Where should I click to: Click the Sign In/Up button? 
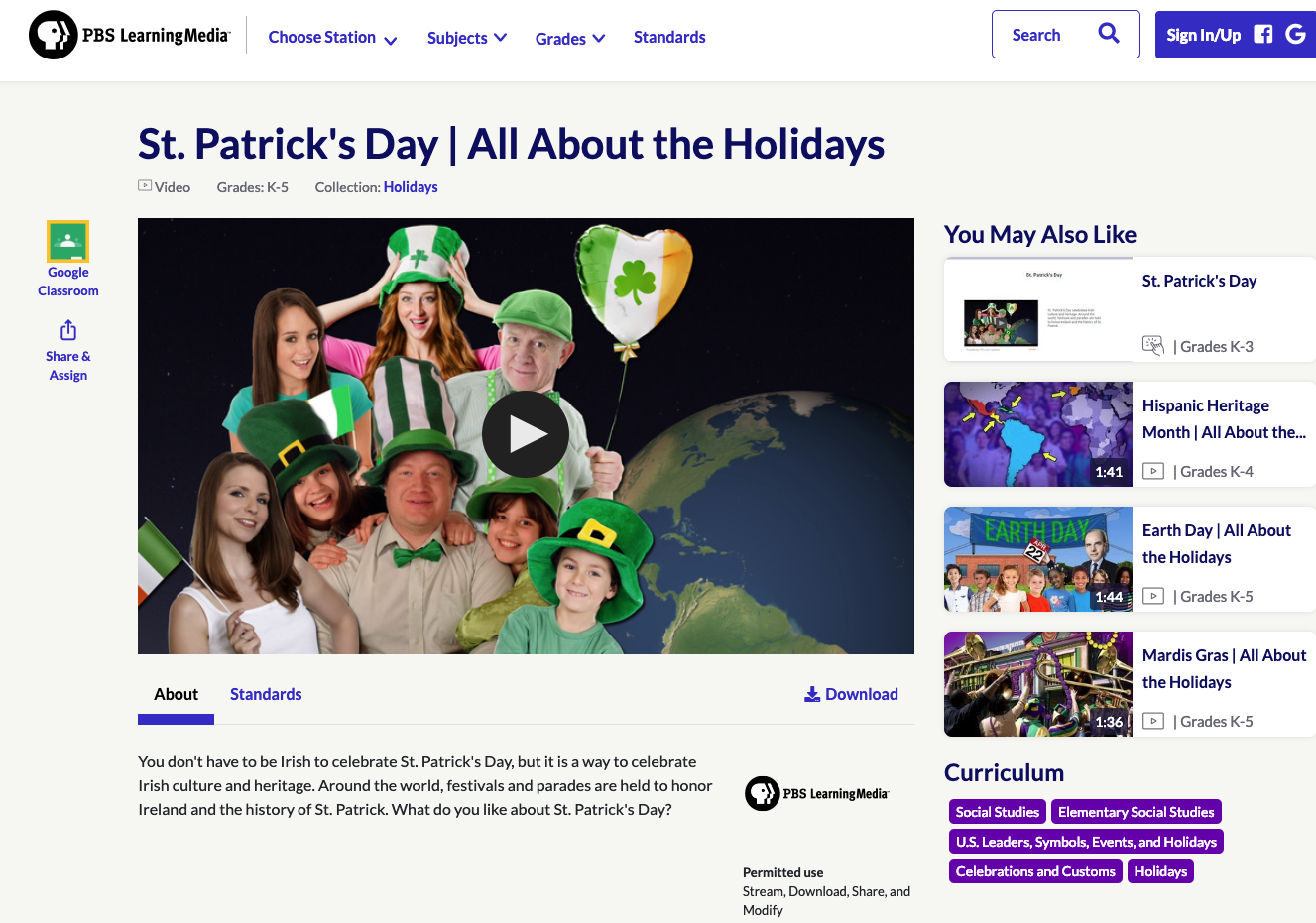1203,33
